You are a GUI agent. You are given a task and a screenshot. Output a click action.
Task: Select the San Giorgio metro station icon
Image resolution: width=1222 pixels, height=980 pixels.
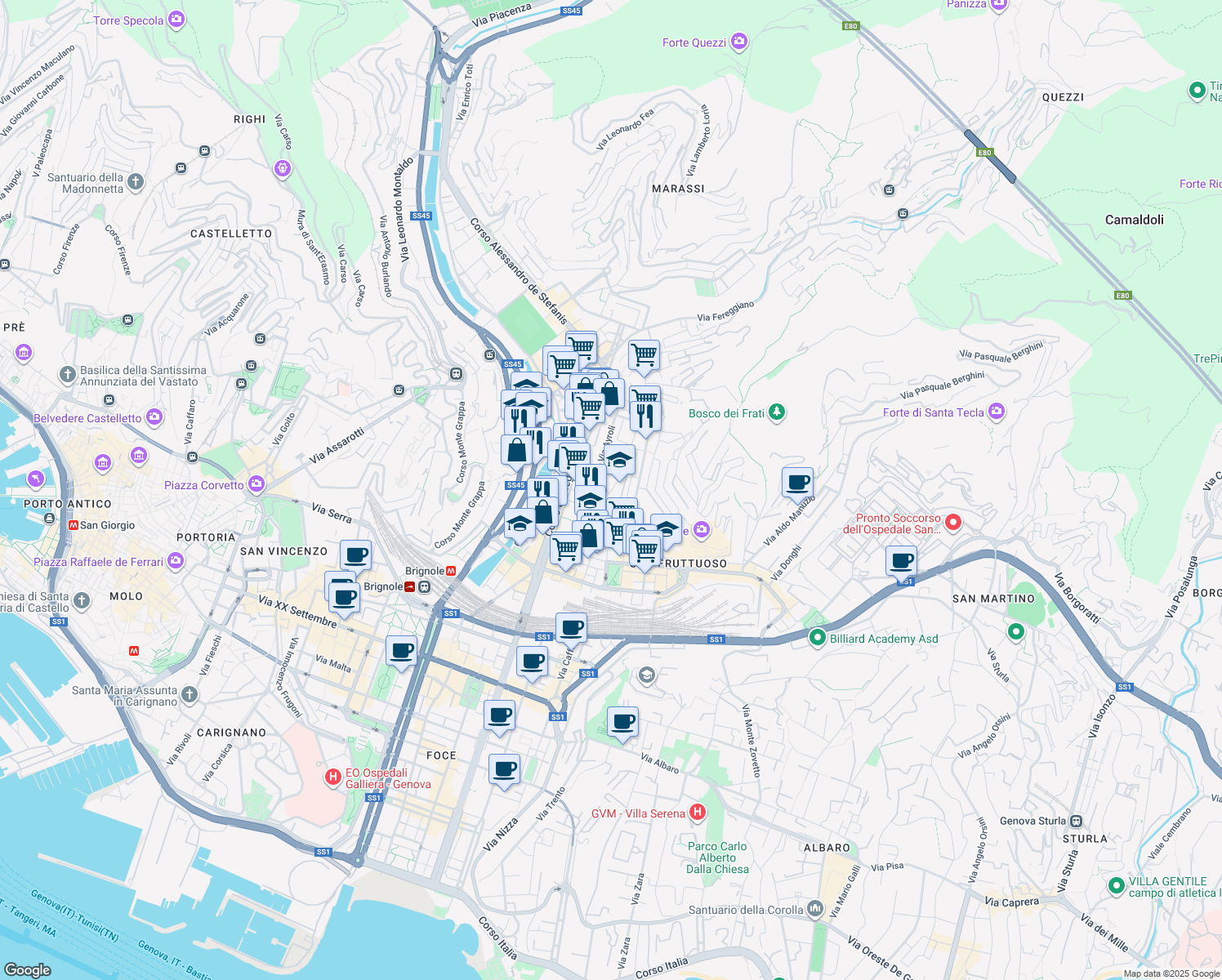tap(72, 525)
